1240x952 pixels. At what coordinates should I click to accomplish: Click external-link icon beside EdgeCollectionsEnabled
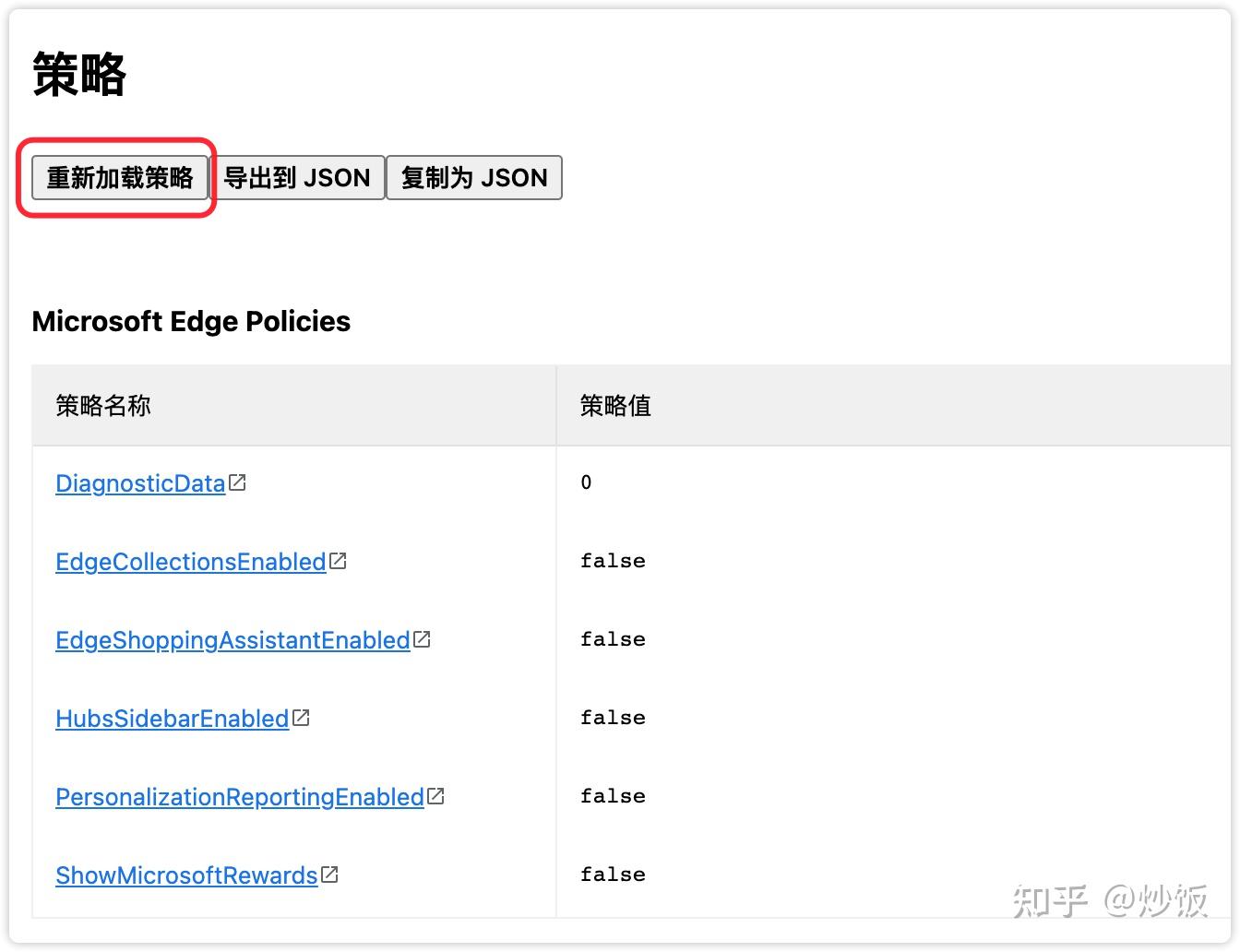click(339, 561)
